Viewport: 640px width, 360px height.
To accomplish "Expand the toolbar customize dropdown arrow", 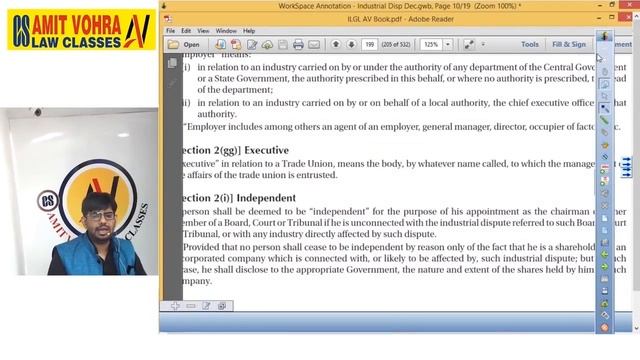I will [x=483, y=44].
